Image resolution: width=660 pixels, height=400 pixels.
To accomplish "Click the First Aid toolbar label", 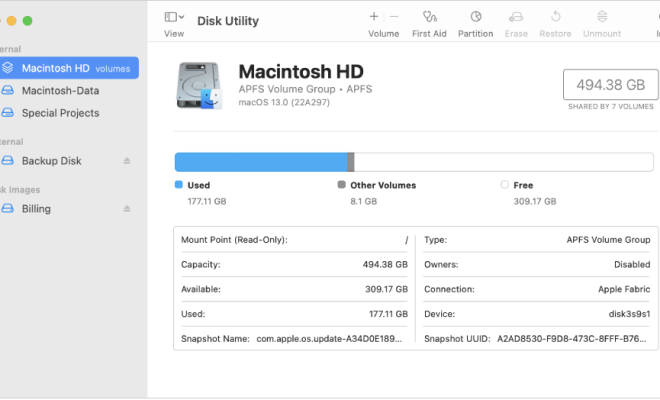I will point(429,34).
